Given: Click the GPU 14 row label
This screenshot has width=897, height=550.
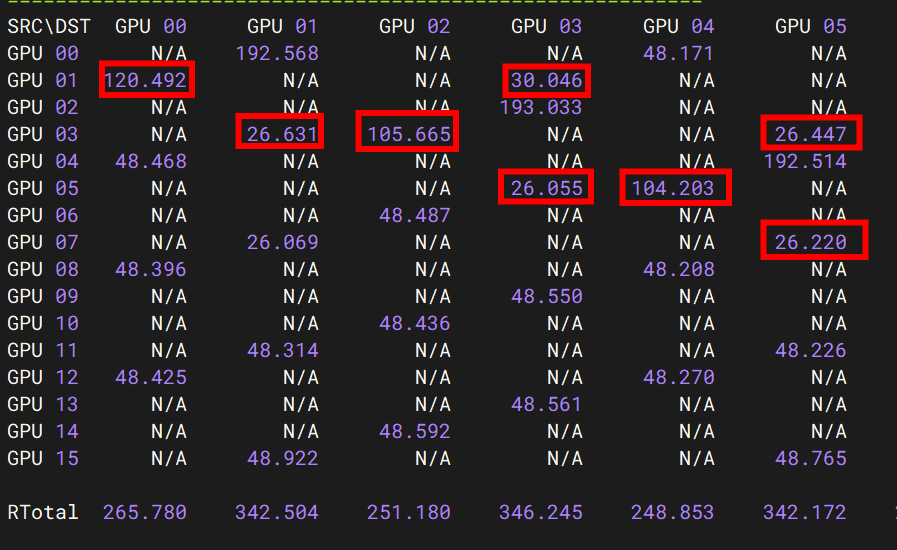Looking at the screenshot, I should tap(43, 431).
